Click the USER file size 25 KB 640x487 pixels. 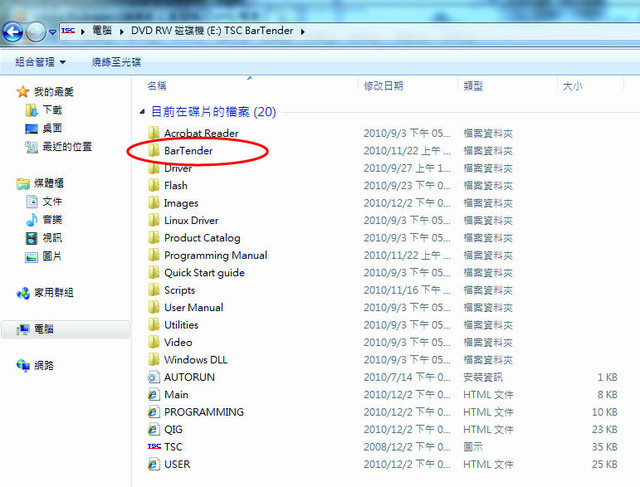tap(604, 464)
